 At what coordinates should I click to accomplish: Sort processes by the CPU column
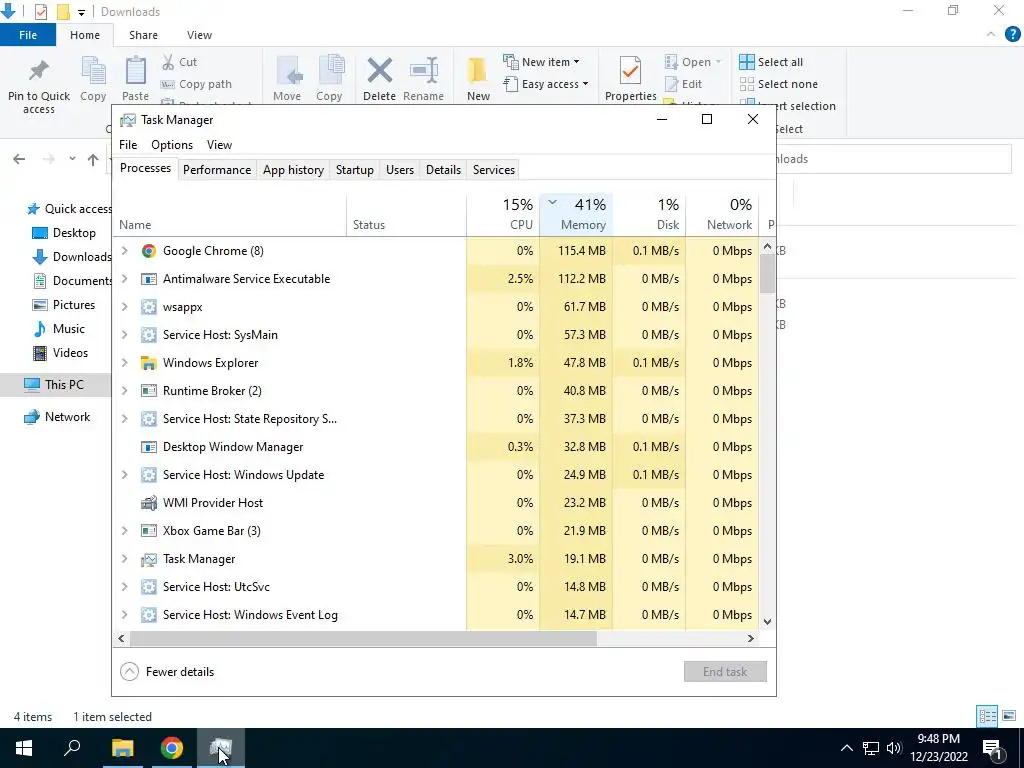point(503,214)
